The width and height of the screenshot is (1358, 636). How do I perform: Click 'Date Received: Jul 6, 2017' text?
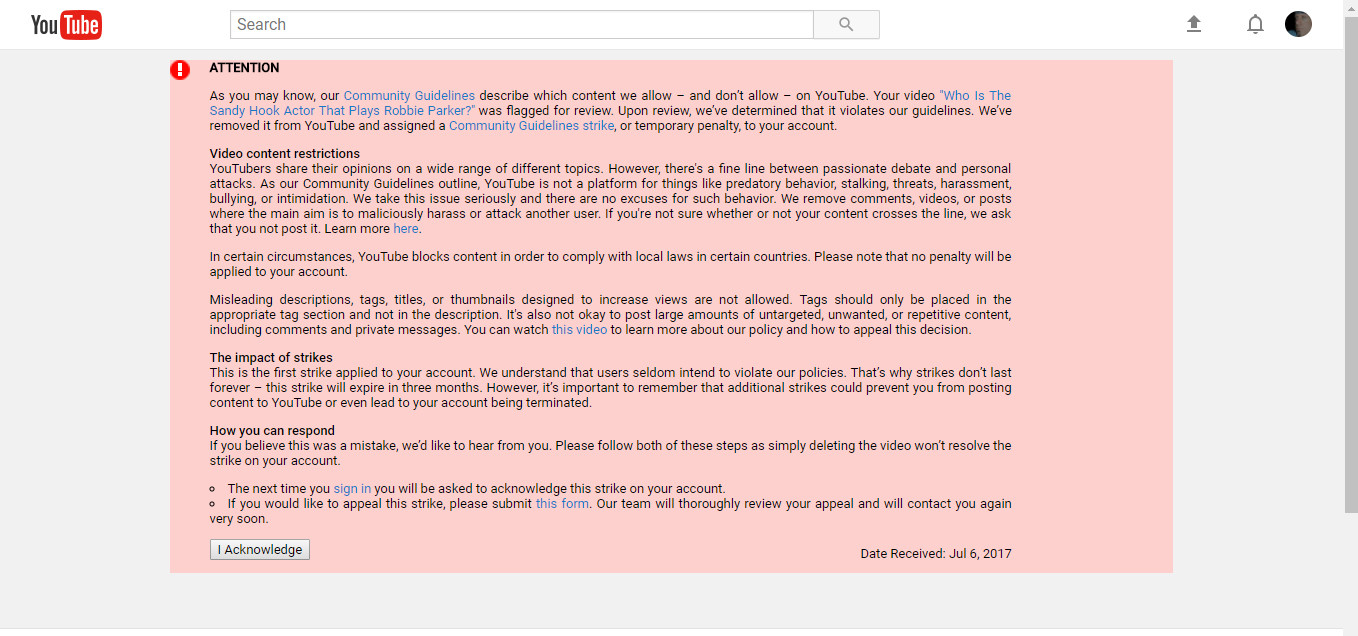point(936,554)
